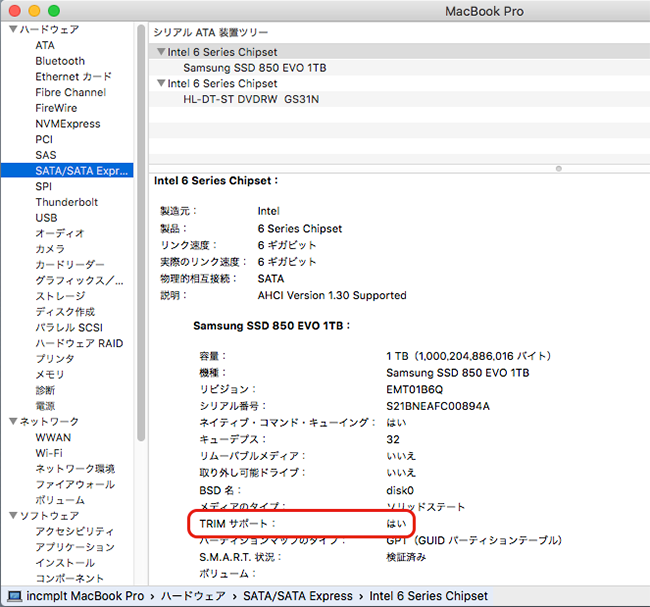The width and height of the screenshot is (650, 607).
Task: Open ストレージ sidebar item
Action: (60, 296)
